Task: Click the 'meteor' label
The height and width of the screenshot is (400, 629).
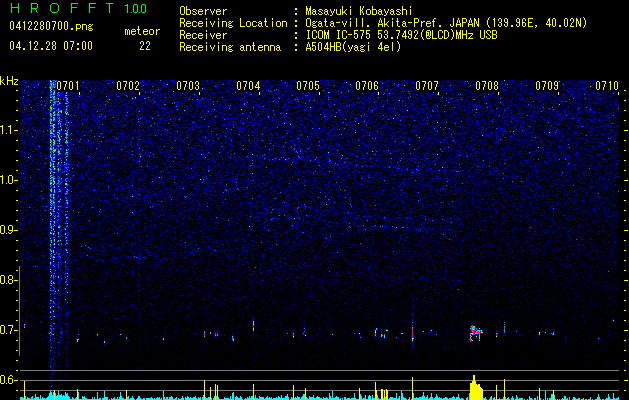Action: [x=142, y=31]
